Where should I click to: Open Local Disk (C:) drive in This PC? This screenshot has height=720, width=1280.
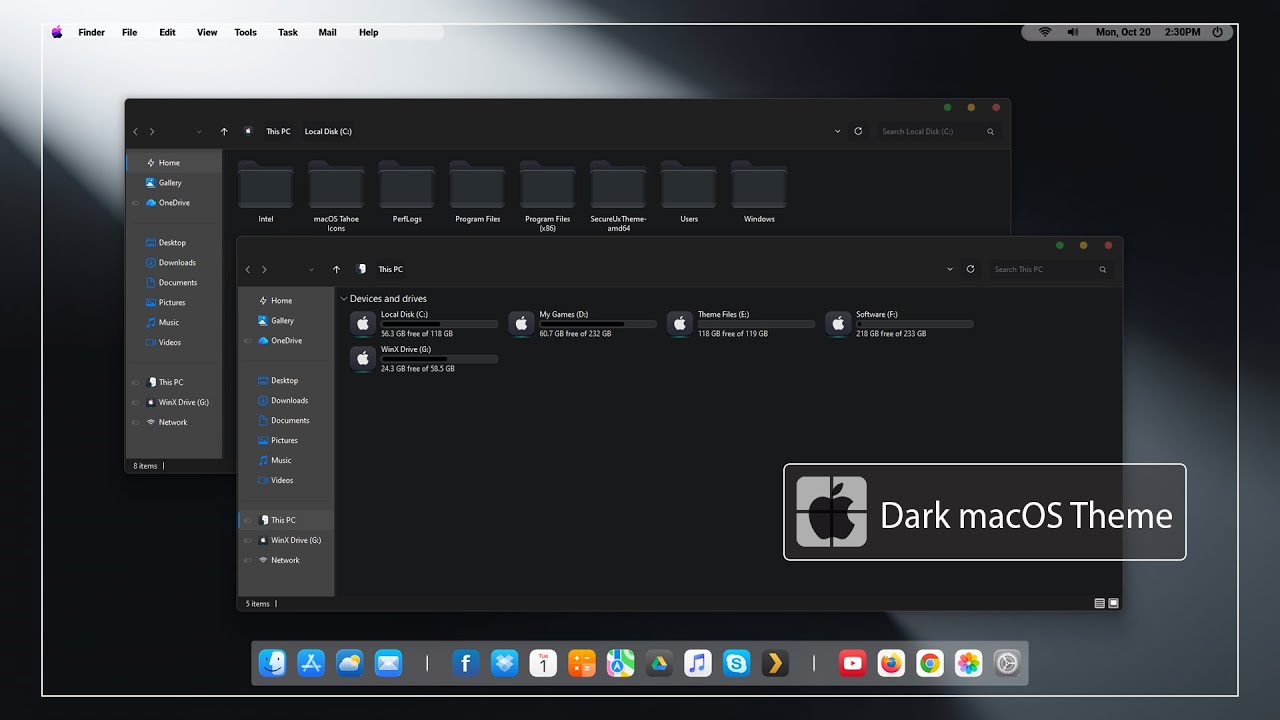424,324
